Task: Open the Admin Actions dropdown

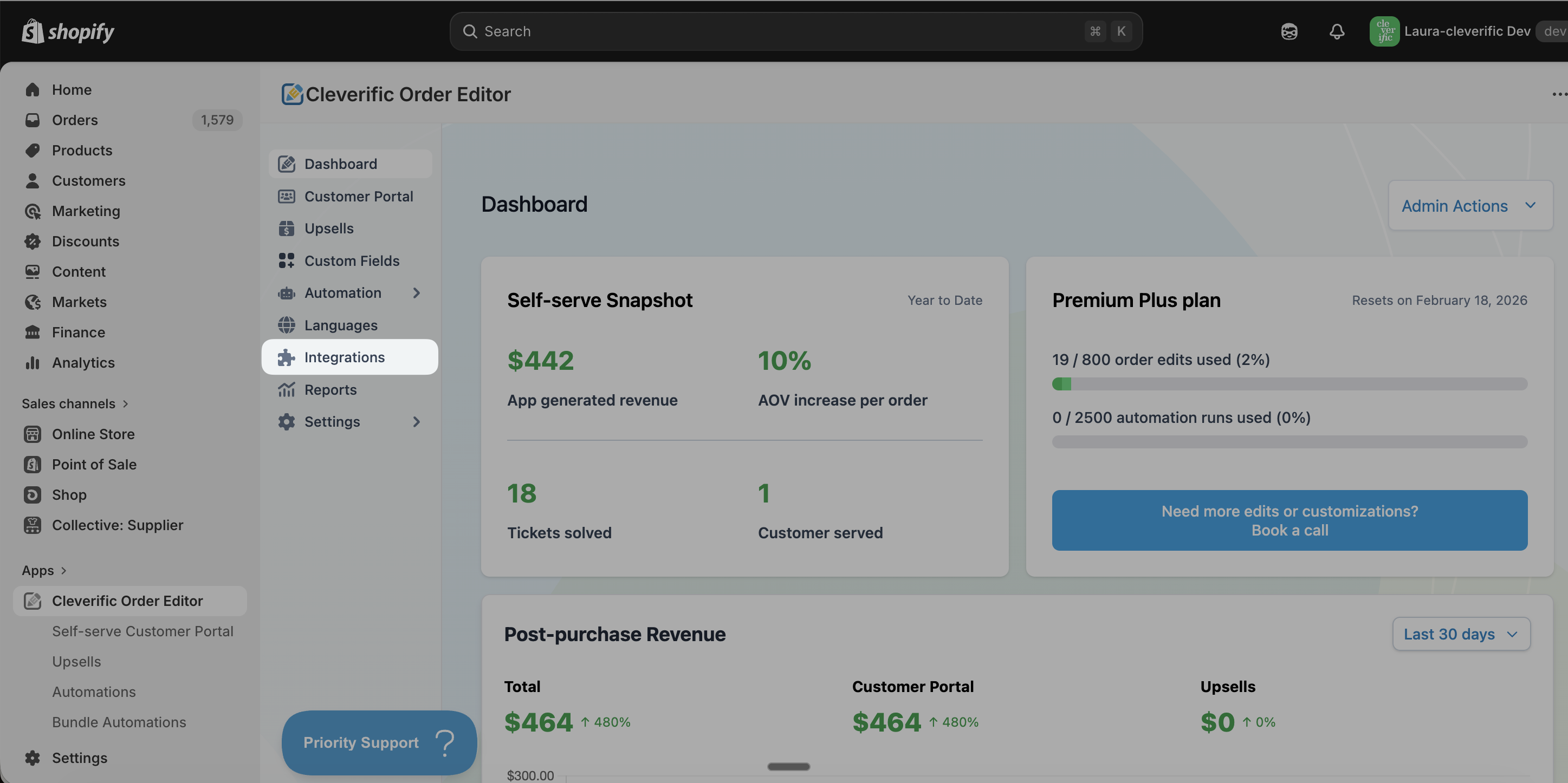Action: coord(1469,206)
